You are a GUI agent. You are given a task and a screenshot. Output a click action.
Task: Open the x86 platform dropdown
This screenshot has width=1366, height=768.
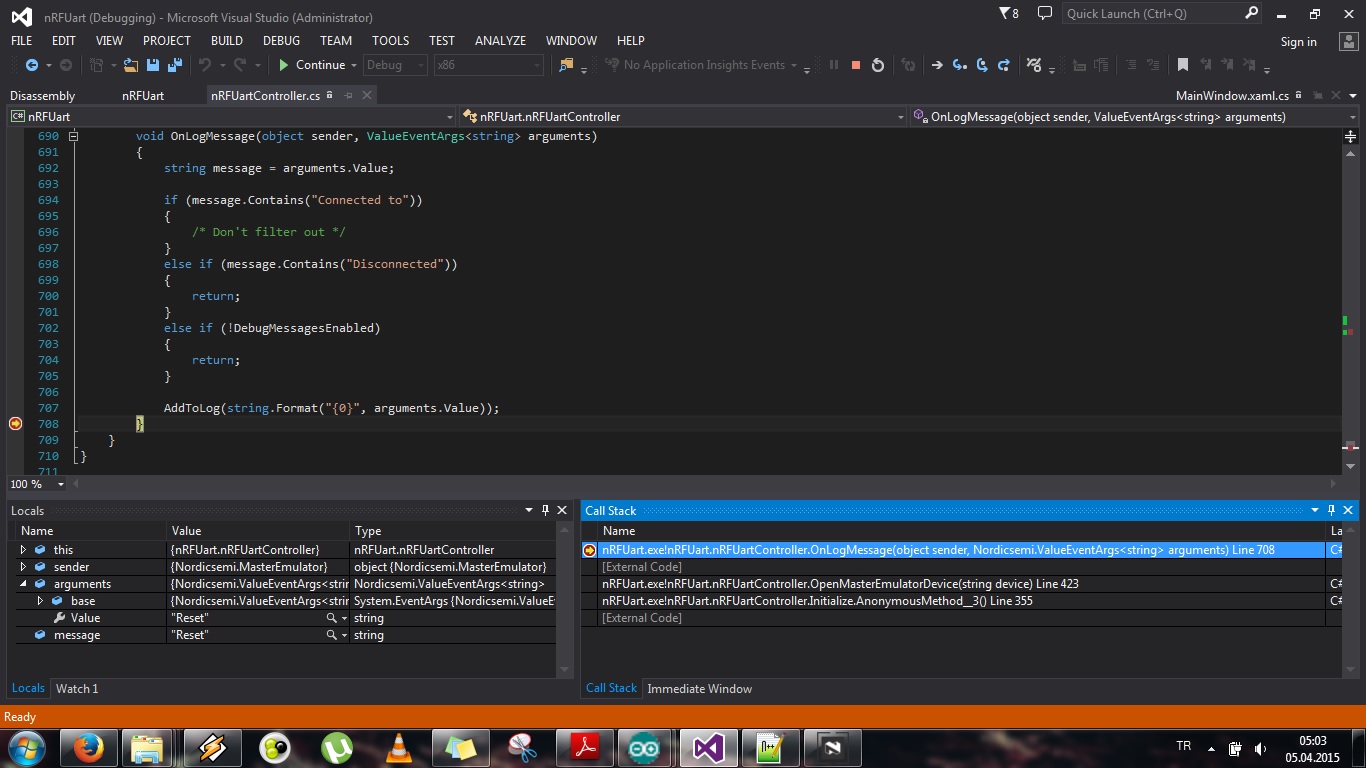point(489,65)
